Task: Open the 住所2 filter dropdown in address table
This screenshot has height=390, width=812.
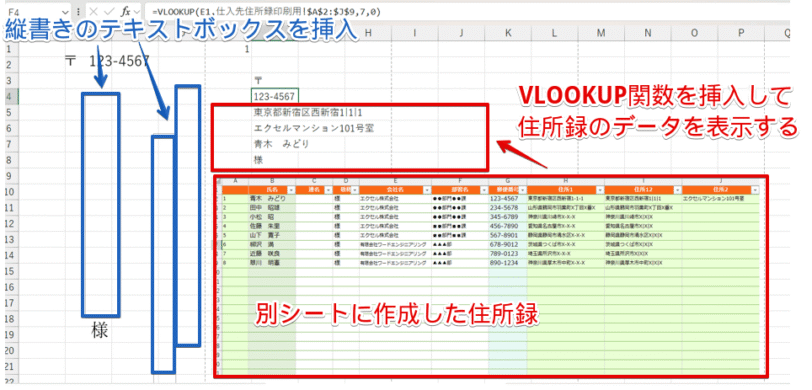Action: [755, 190]
